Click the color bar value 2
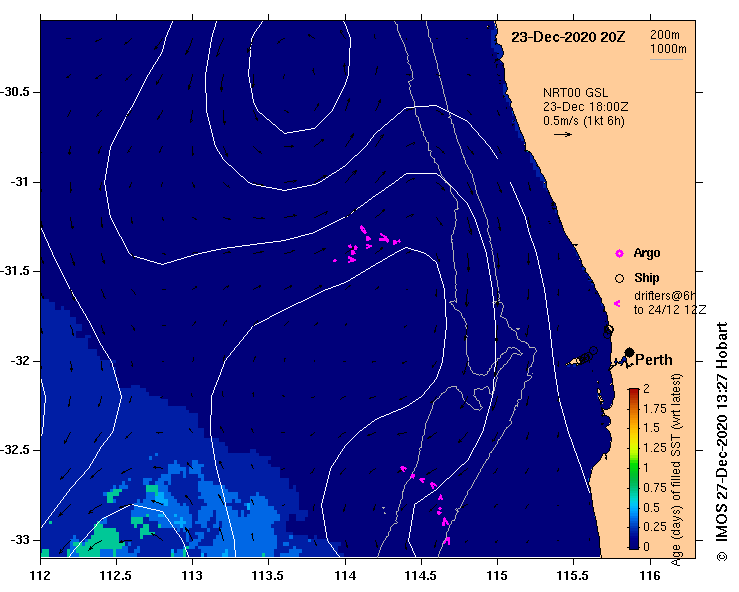This screenshot has height=592, width=739. tap(646, 388)
